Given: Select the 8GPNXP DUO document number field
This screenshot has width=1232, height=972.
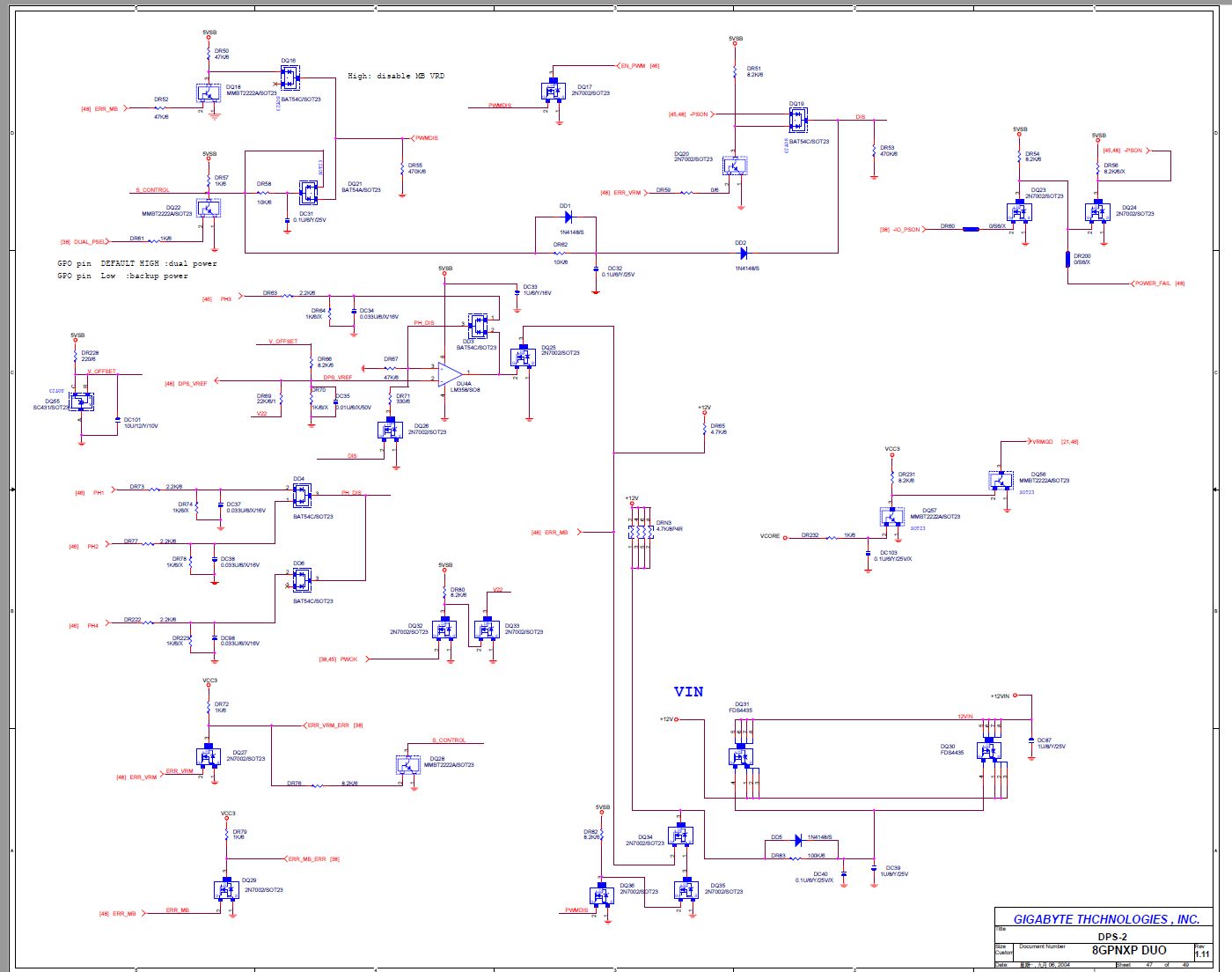Looking at the screenshot, I should pos(1129,950).
